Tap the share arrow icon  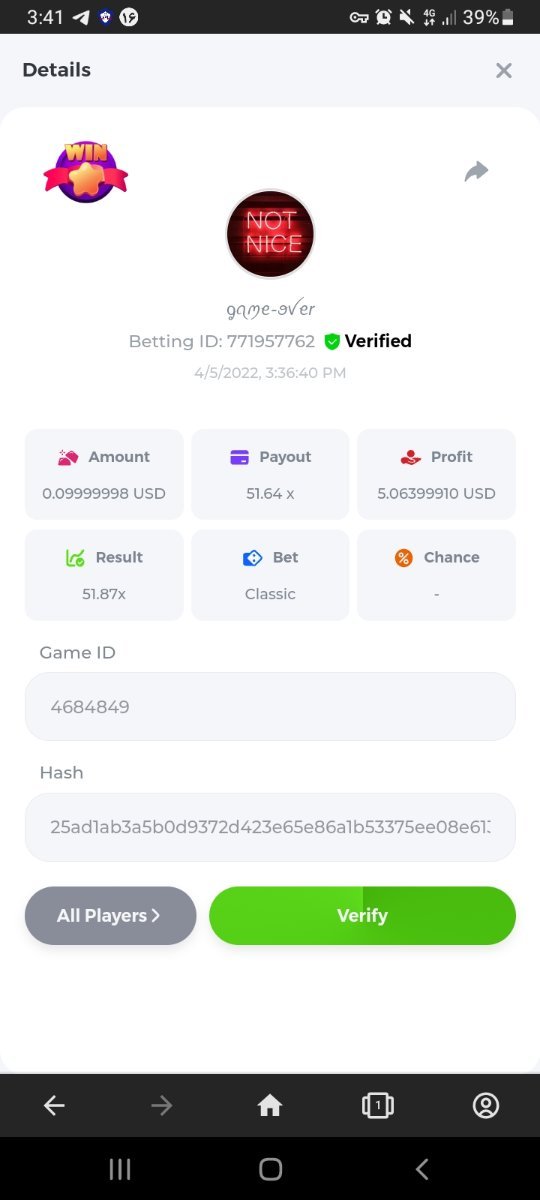tap(477, 172)
